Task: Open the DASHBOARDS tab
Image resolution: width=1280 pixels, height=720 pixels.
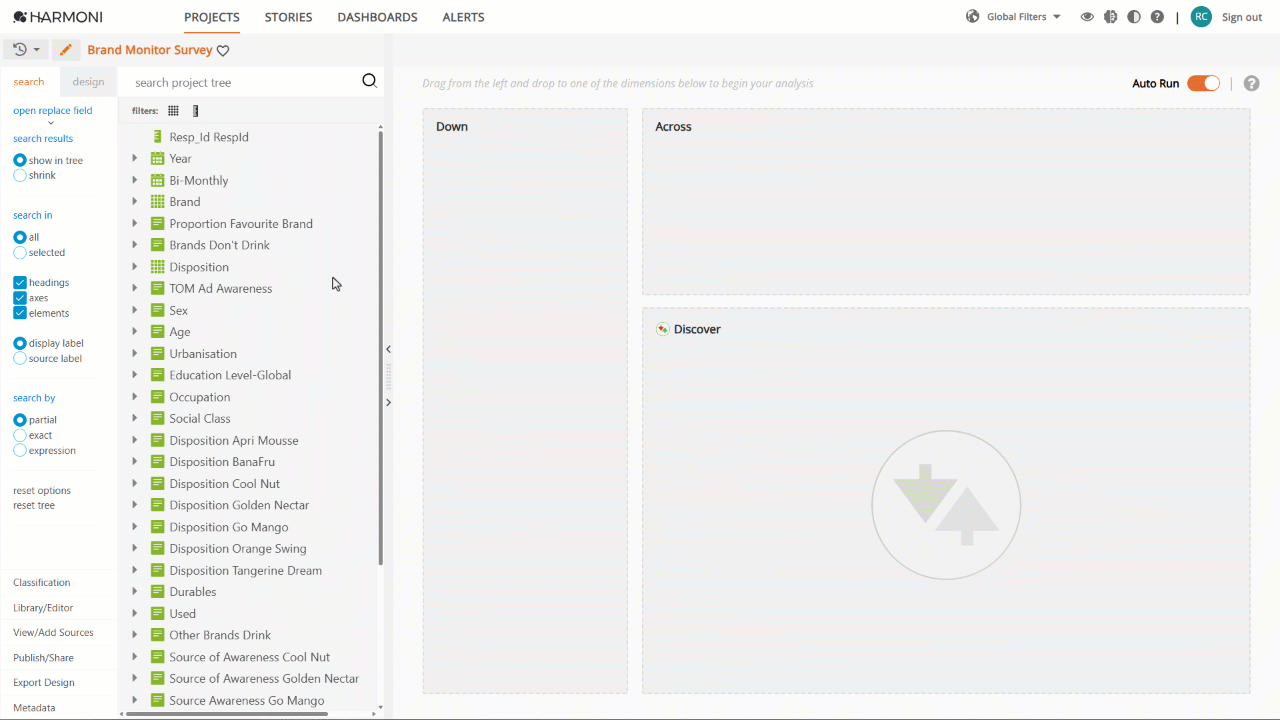Action: pyautogui.click(x=377, y=17)
